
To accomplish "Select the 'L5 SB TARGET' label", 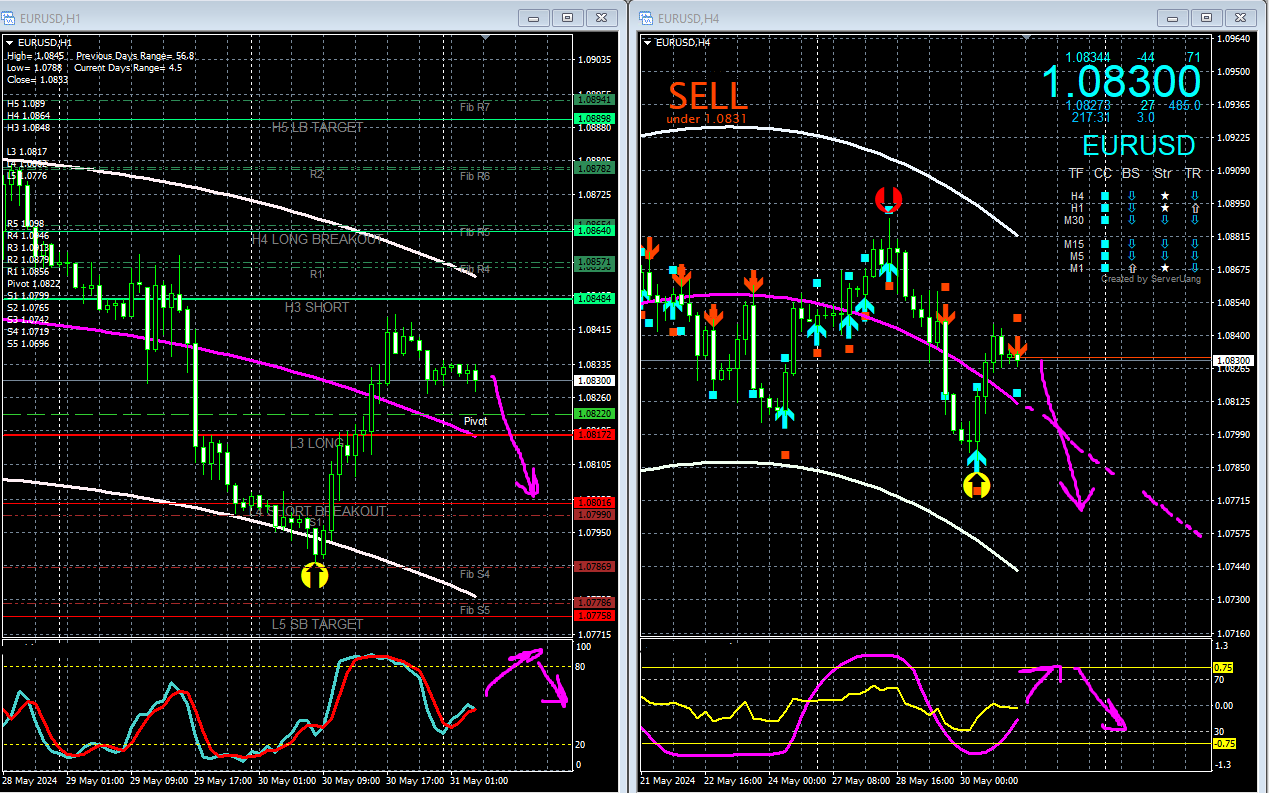I will 317,624.
